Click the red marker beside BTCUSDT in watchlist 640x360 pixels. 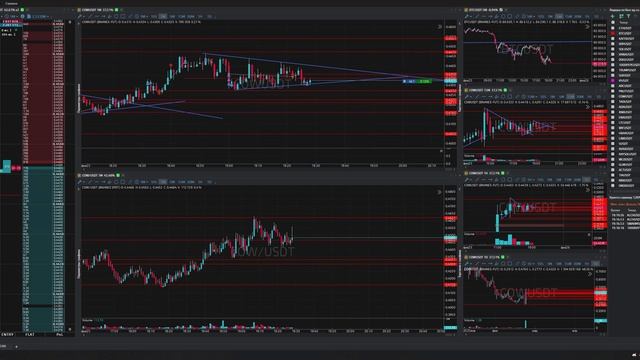pyautogui.click(x=613, y=33)
